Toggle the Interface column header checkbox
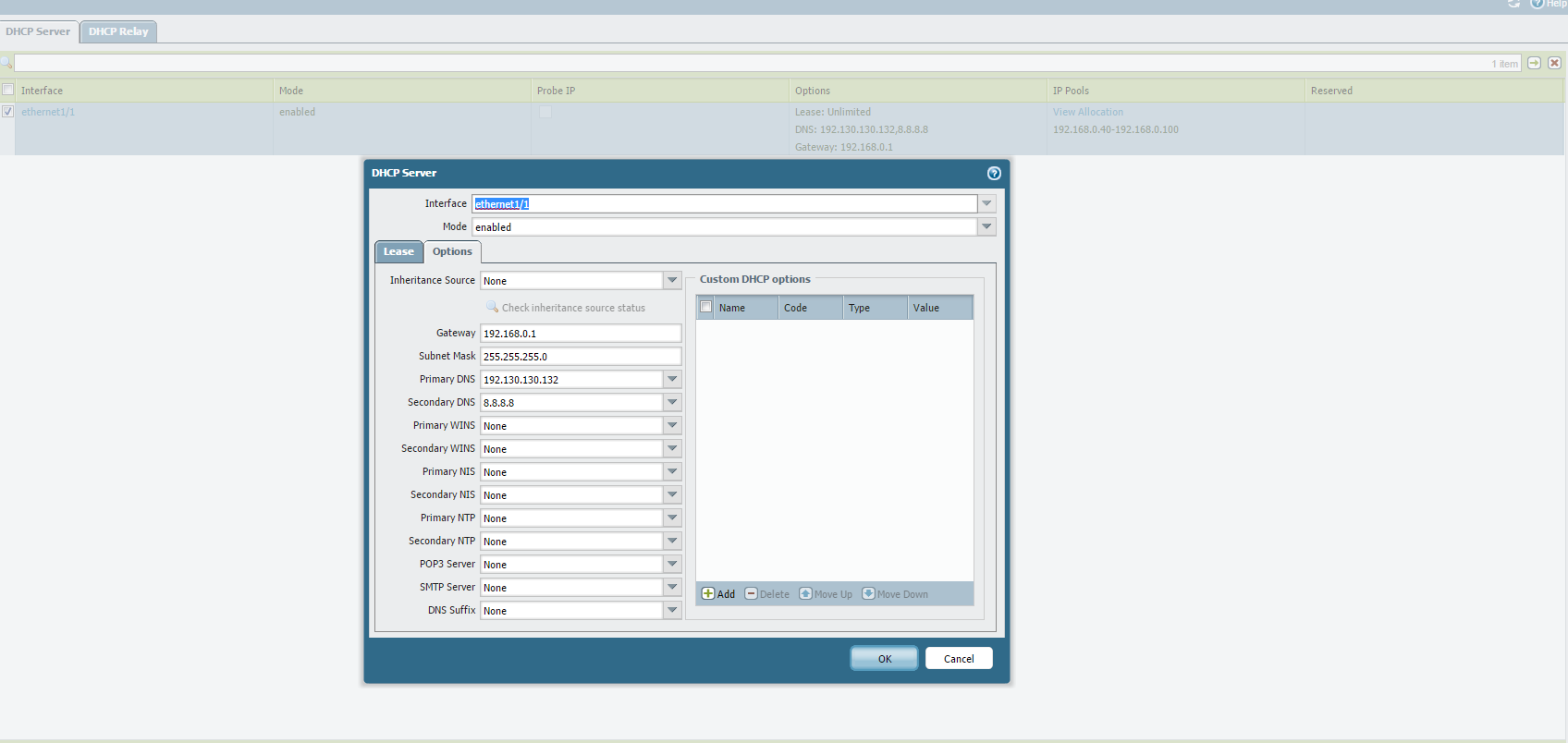 [x=7, y=90]
